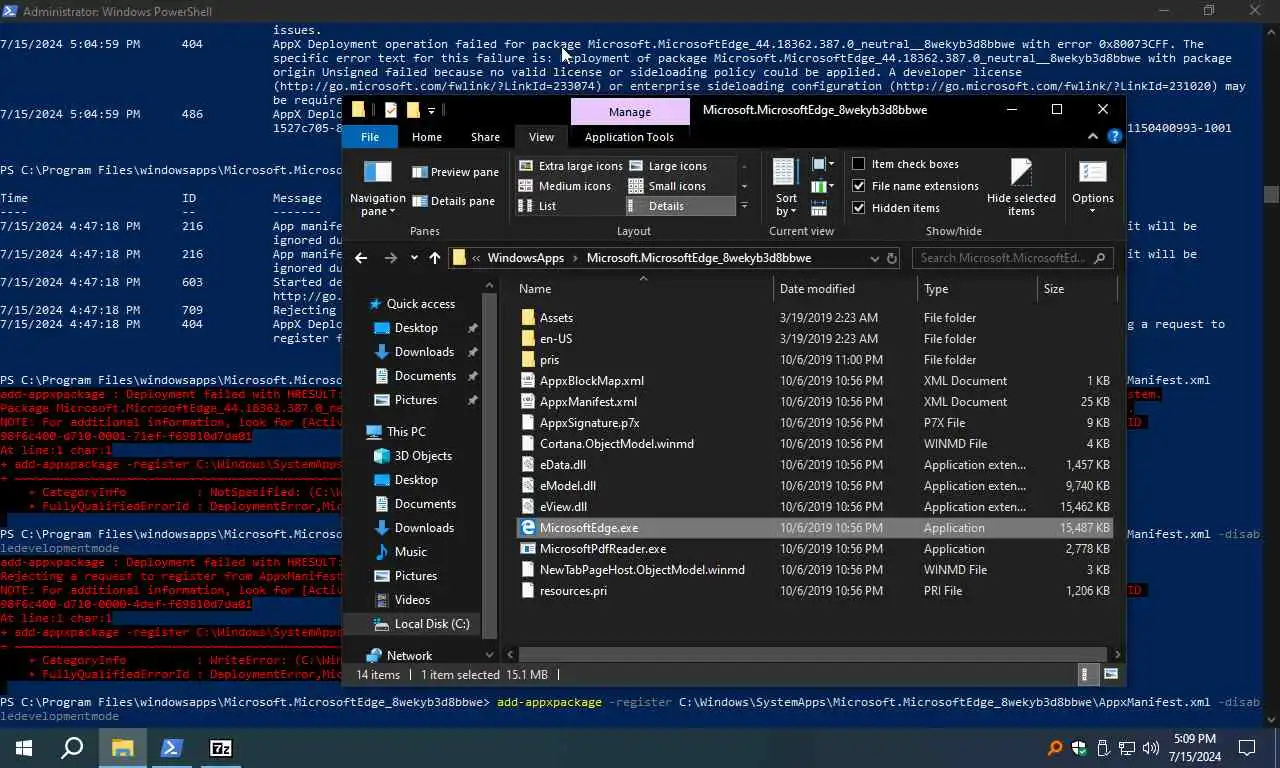Switch to the Home ribbon tab

point(426,137)
